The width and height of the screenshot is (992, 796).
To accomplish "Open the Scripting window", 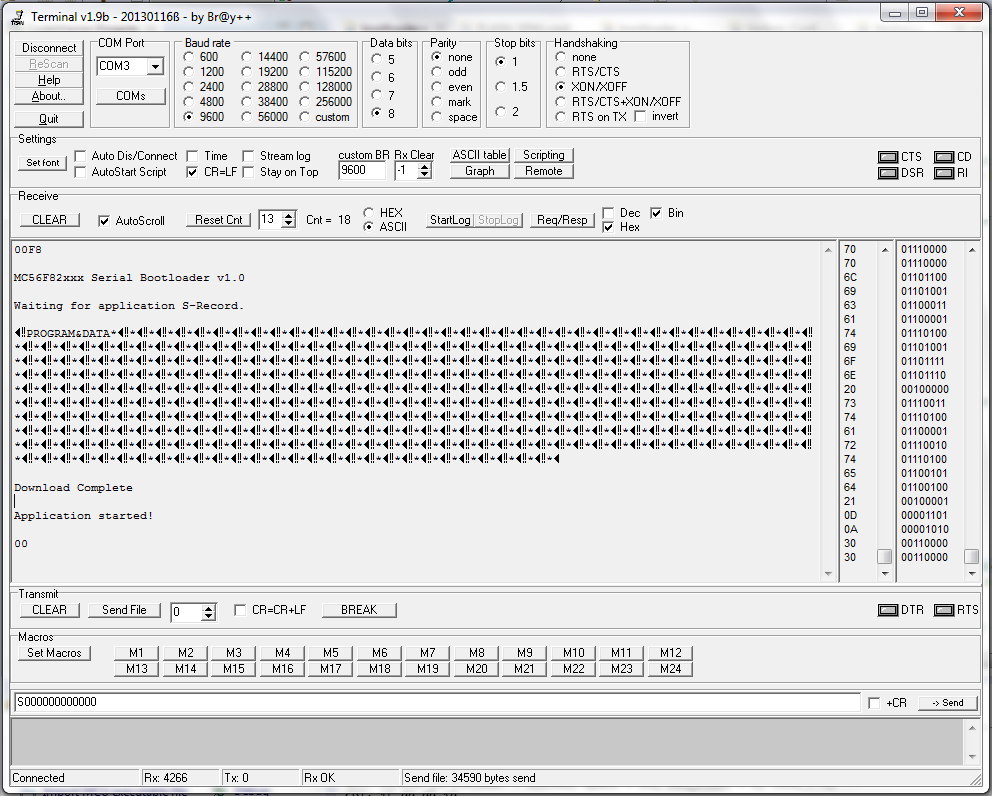I will [544, 155].
